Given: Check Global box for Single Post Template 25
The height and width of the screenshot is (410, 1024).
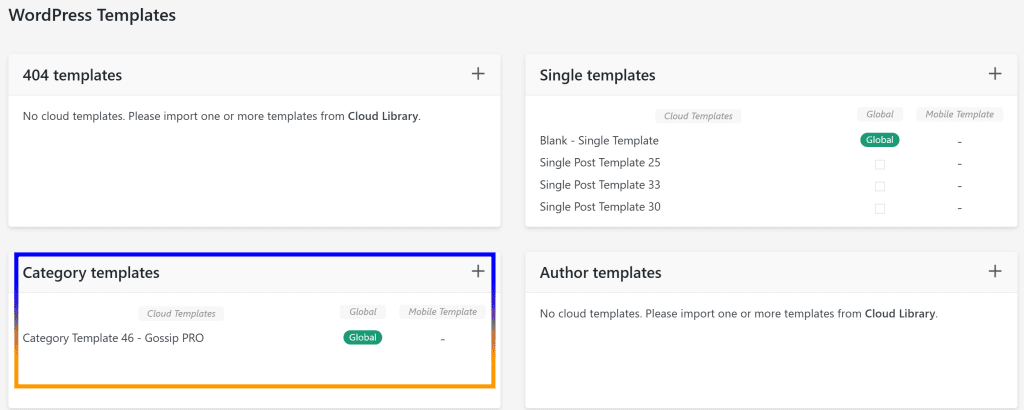Looking at the screenshot, I should tap(880, 164).
